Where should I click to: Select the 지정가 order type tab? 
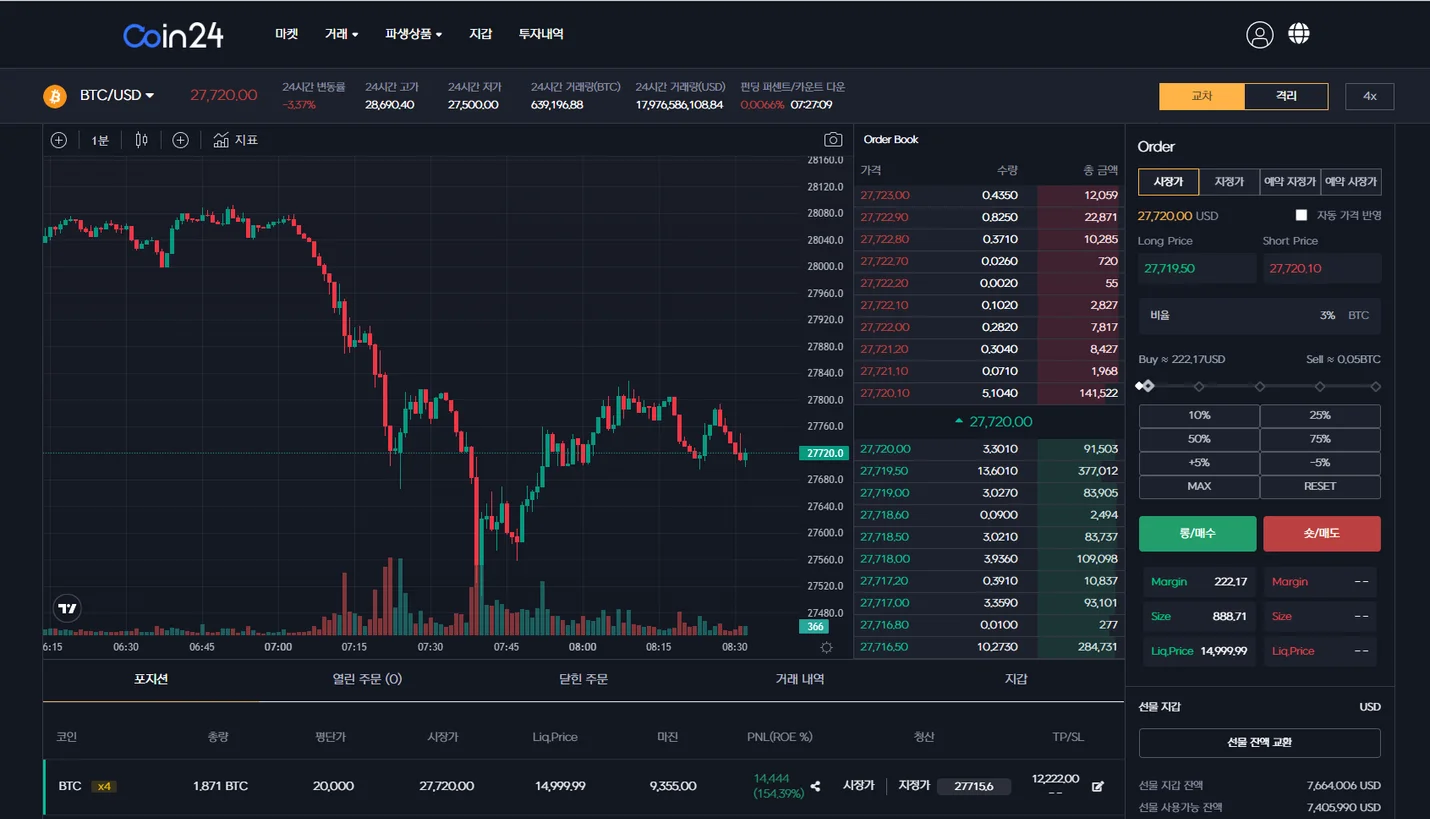[1229, 181]
